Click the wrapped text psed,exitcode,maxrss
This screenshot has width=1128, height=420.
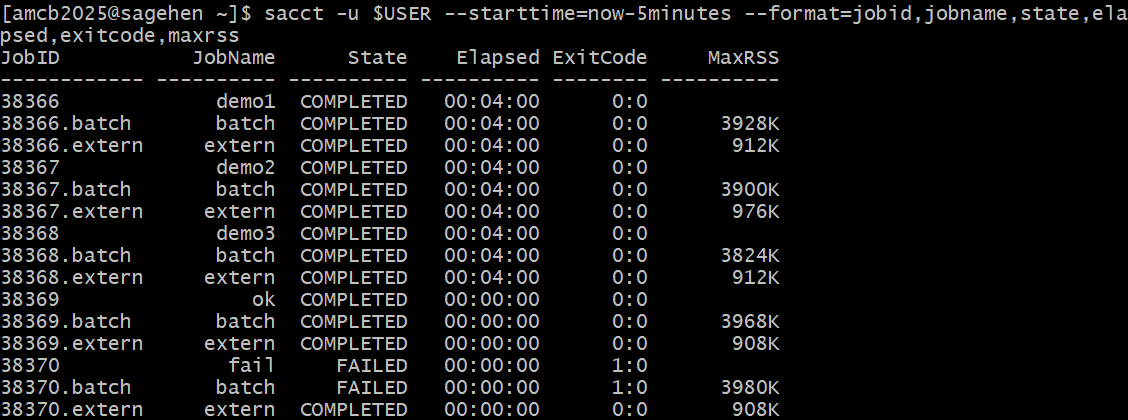click(x=119, y=36)
